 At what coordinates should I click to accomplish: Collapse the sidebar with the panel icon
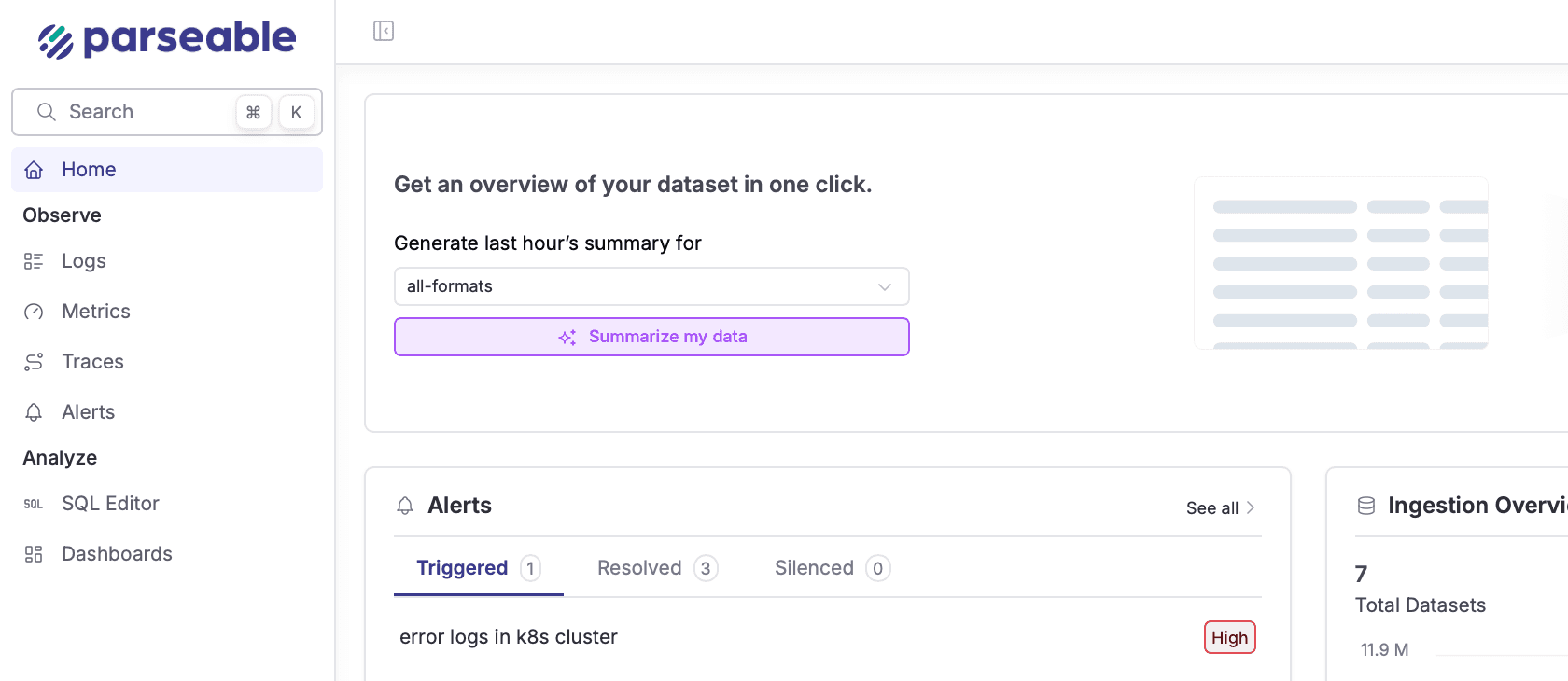click(383, 30)
